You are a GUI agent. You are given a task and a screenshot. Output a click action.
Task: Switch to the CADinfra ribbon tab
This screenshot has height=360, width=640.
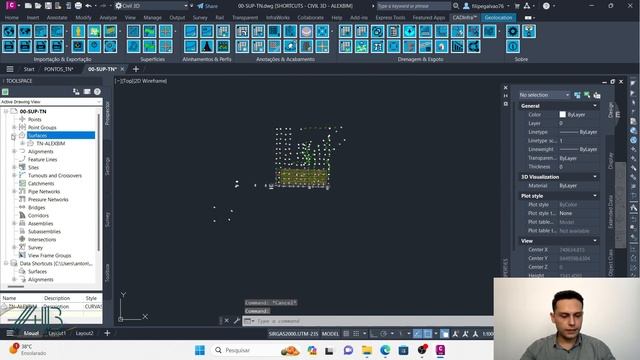click(465, 18)
